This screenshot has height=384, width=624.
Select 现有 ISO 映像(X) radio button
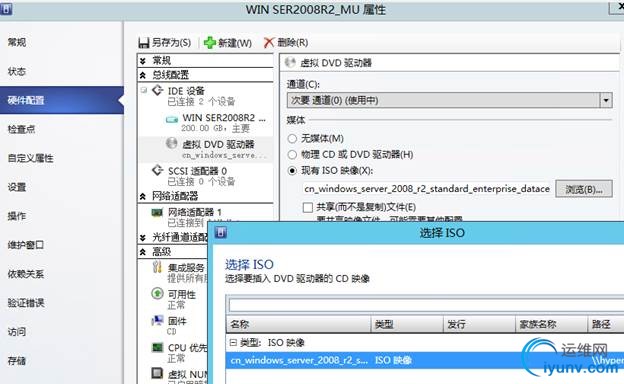[x=292, y=171]
